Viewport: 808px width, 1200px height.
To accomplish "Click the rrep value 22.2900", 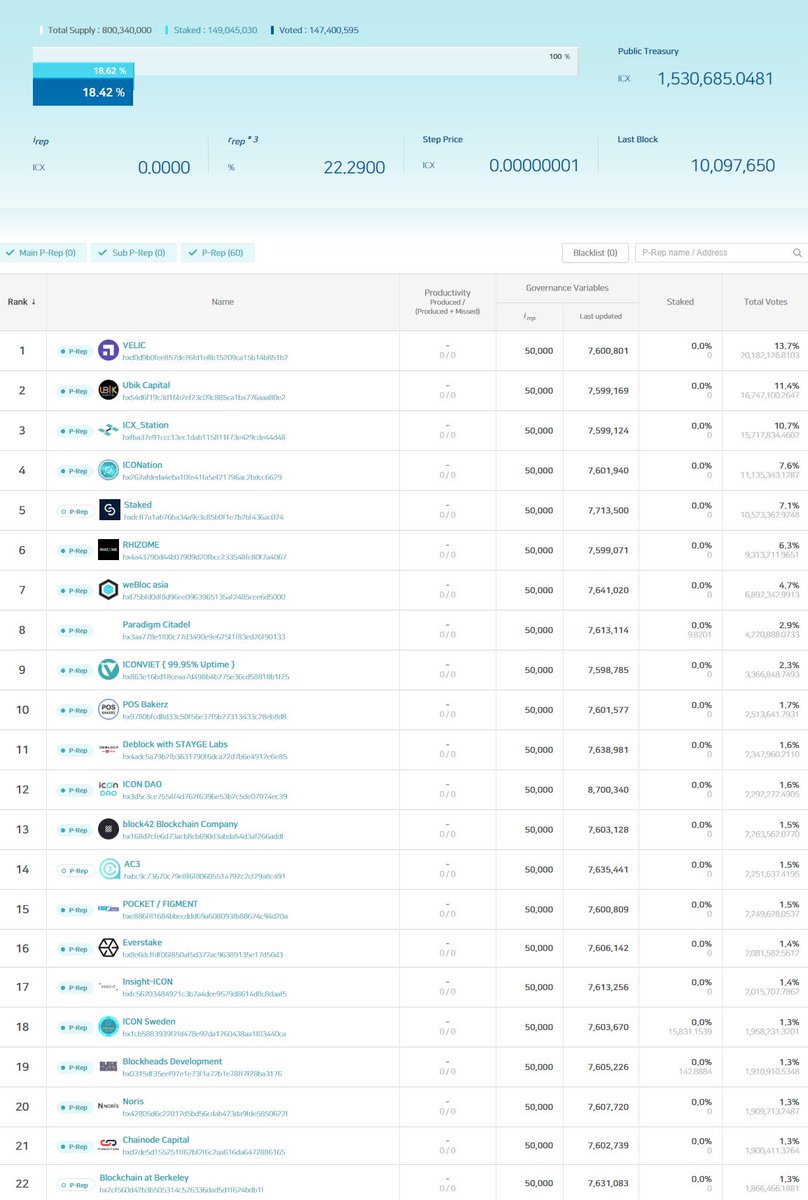I will pos(354,167).
